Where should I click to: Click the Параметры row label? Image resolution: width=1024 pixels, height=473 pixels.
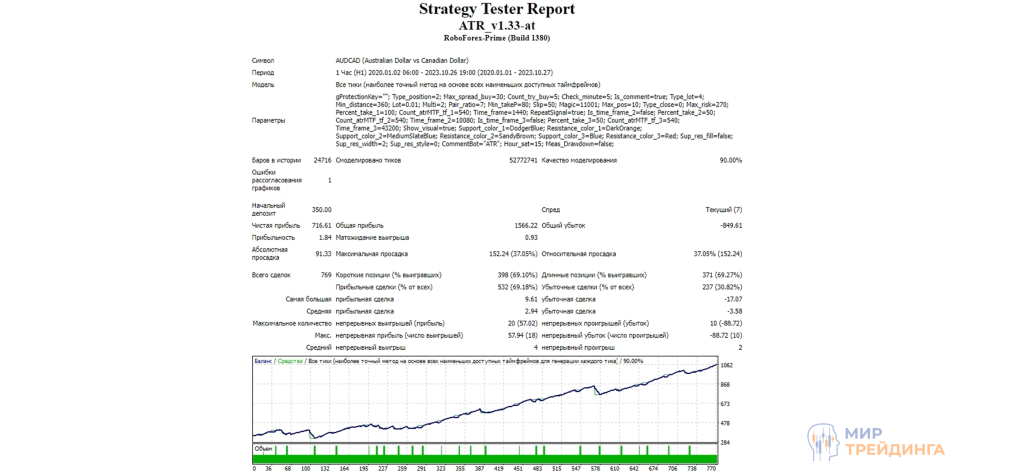(269, 120)
